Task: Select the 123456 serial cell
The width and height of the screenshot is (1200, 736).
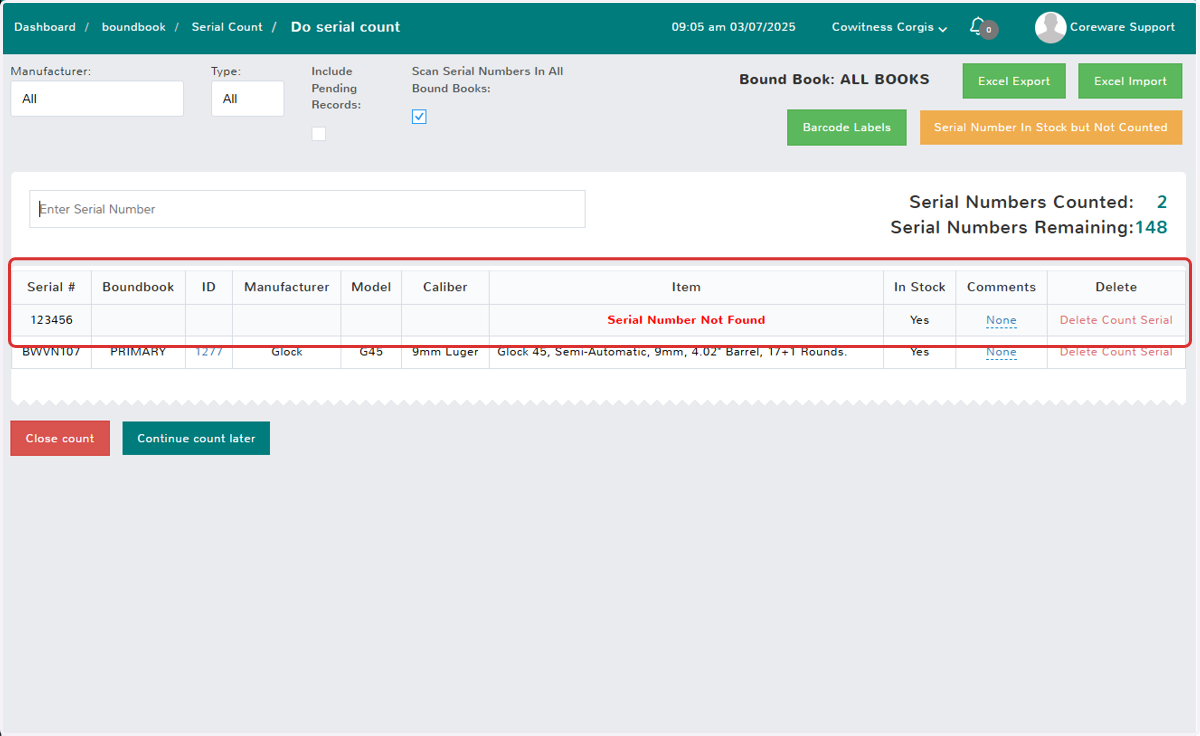Action: (x=51, y=320)
